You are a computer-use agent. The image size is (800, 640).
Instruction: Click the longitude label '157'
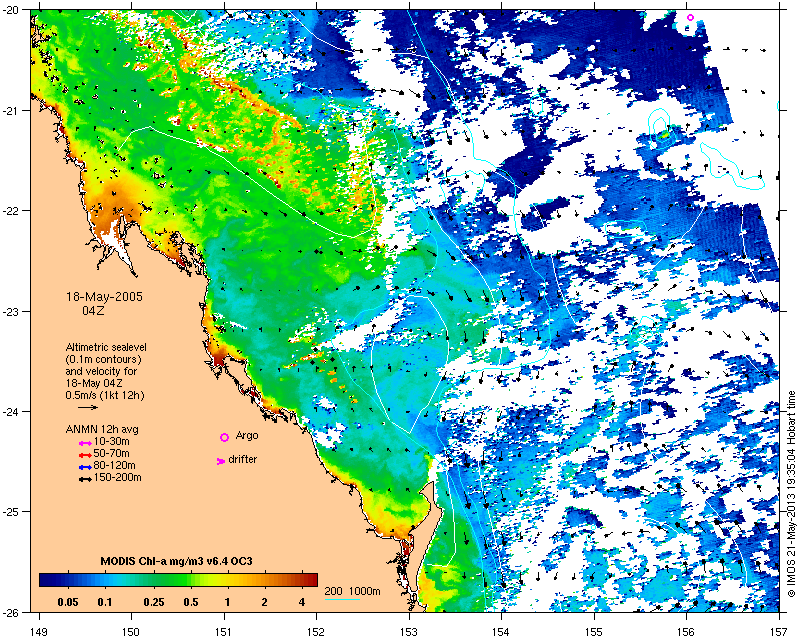779,632
